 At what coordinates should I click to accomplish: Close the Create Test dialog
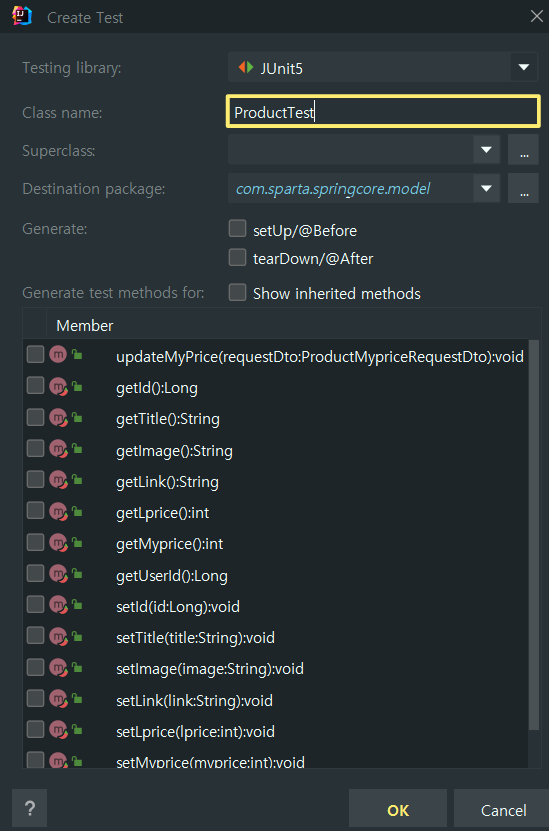click(x=536, y=16)
